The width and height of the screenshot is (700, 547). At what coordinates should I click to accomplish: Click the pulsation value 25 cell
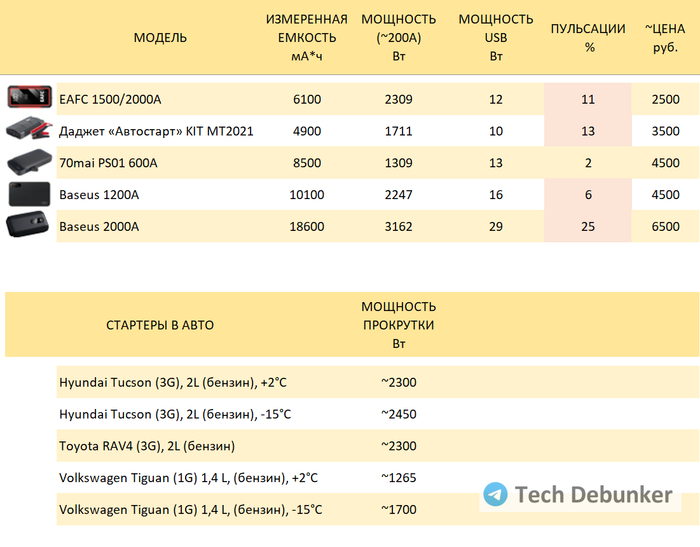pos(588,227)
